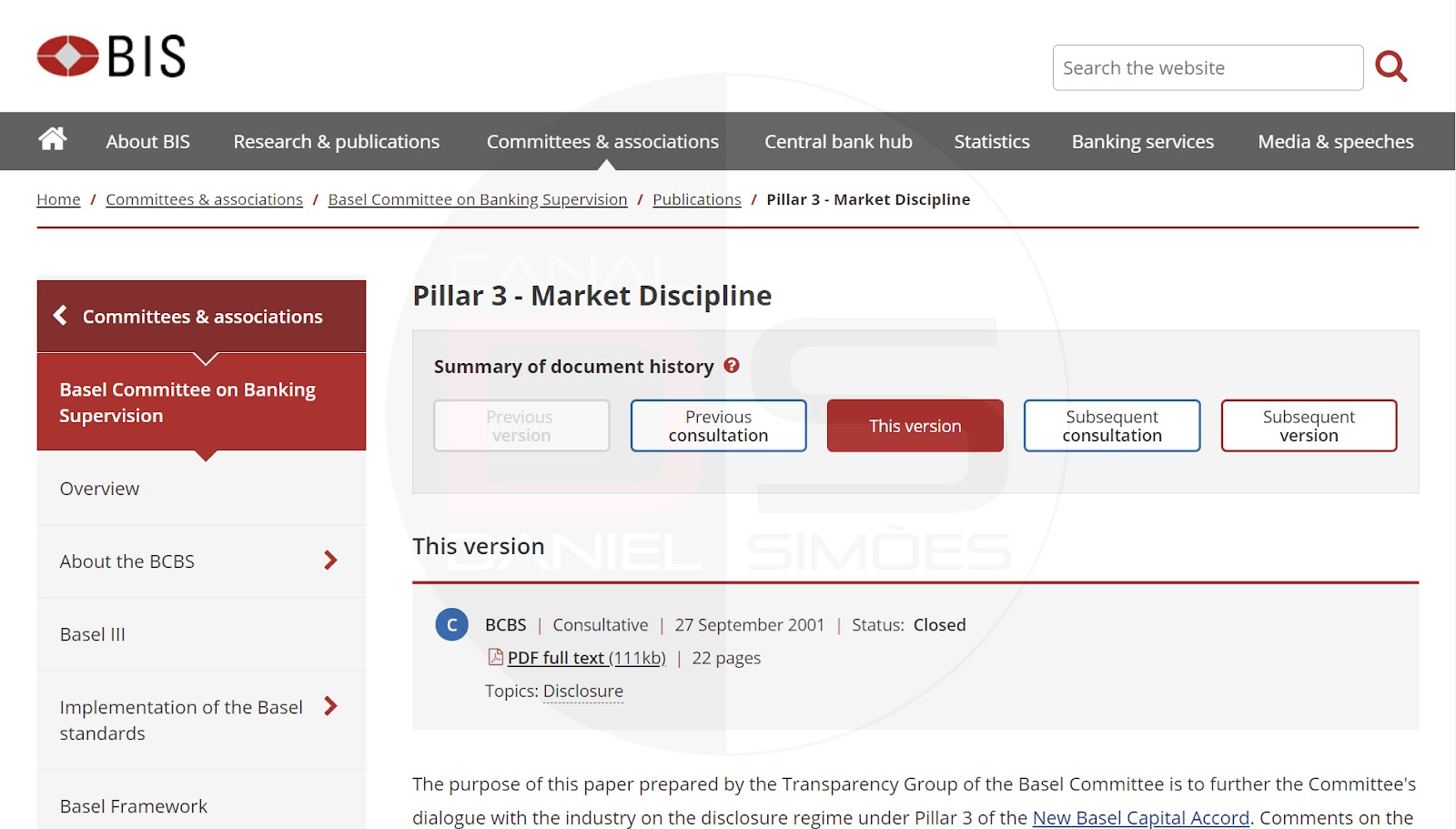Click the blue C consultative badge
Image resolution: width=1456 pixels, height=829 pixels.
451,625
